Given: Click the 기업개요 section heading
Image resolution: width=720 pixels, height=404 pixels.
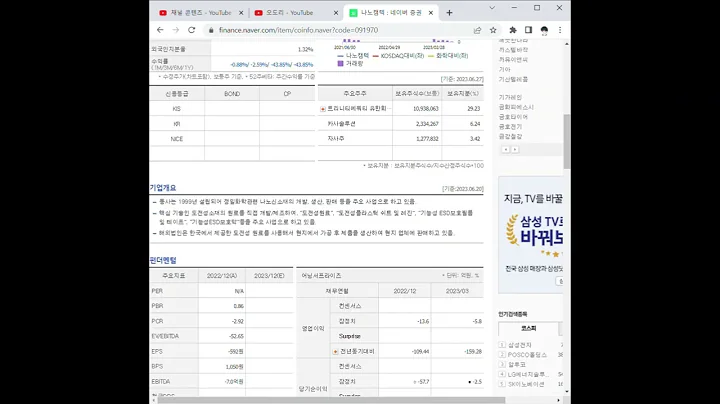Looking at the screenshot, I should click(163, 188).
